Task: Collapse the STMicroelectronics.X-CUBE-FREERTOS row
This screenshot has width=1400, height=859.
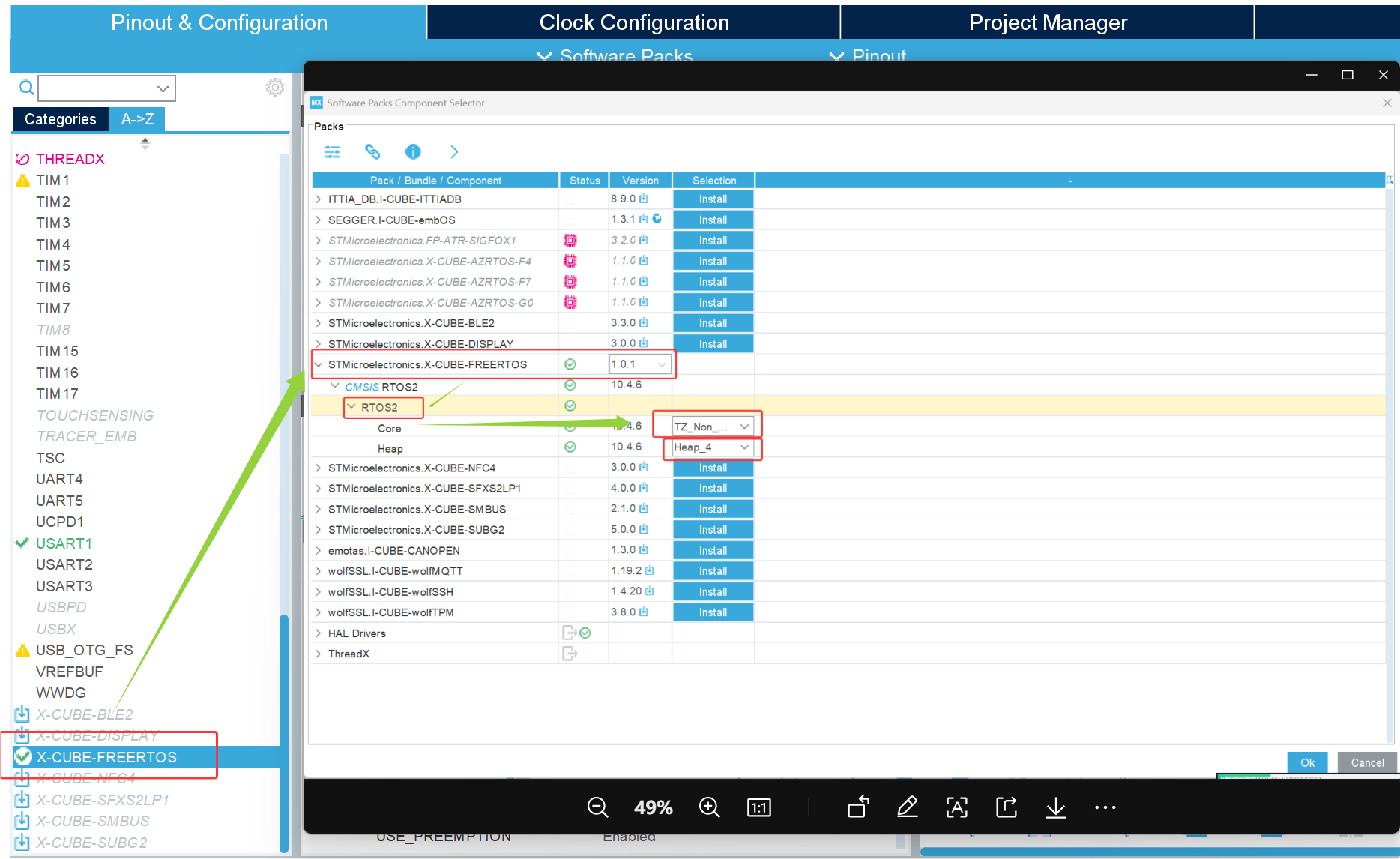Action: (x=319, y=364)
